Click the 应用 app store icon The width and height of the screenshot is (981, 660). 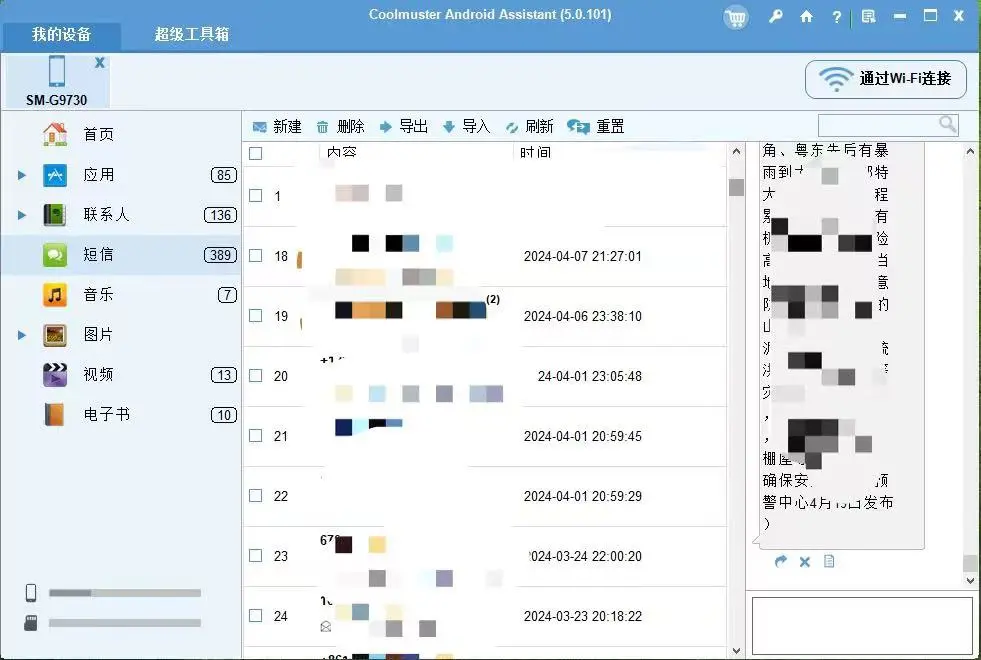click(55, 175)
